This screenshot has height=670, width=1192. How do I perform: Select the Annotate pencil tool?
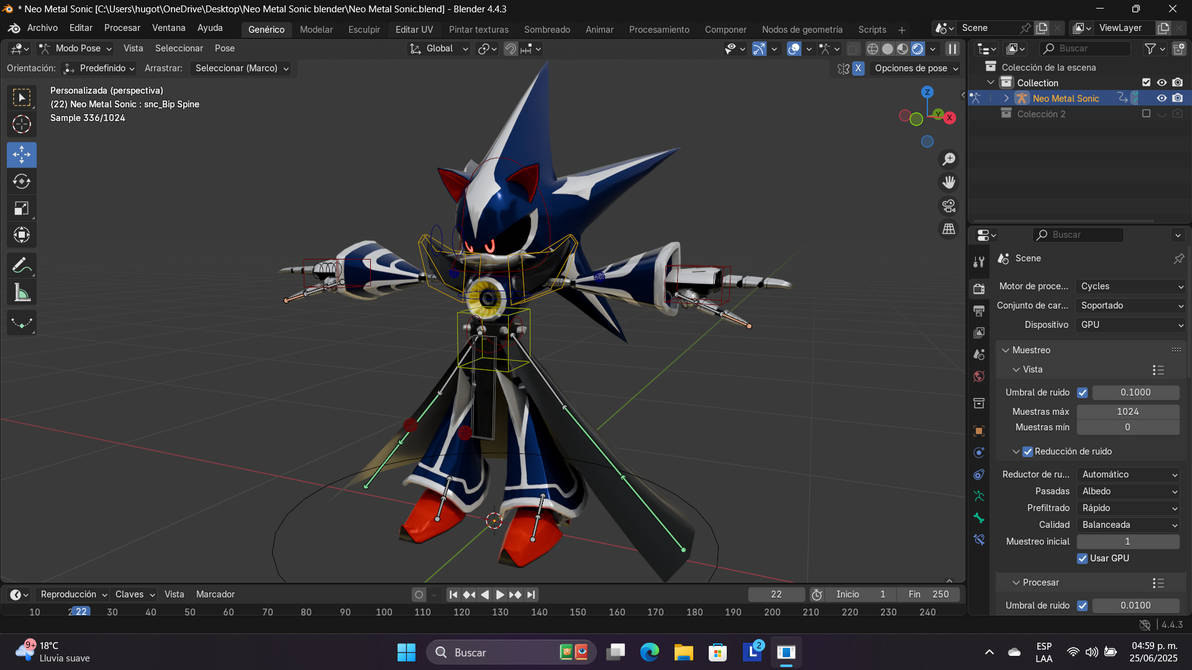21,265
